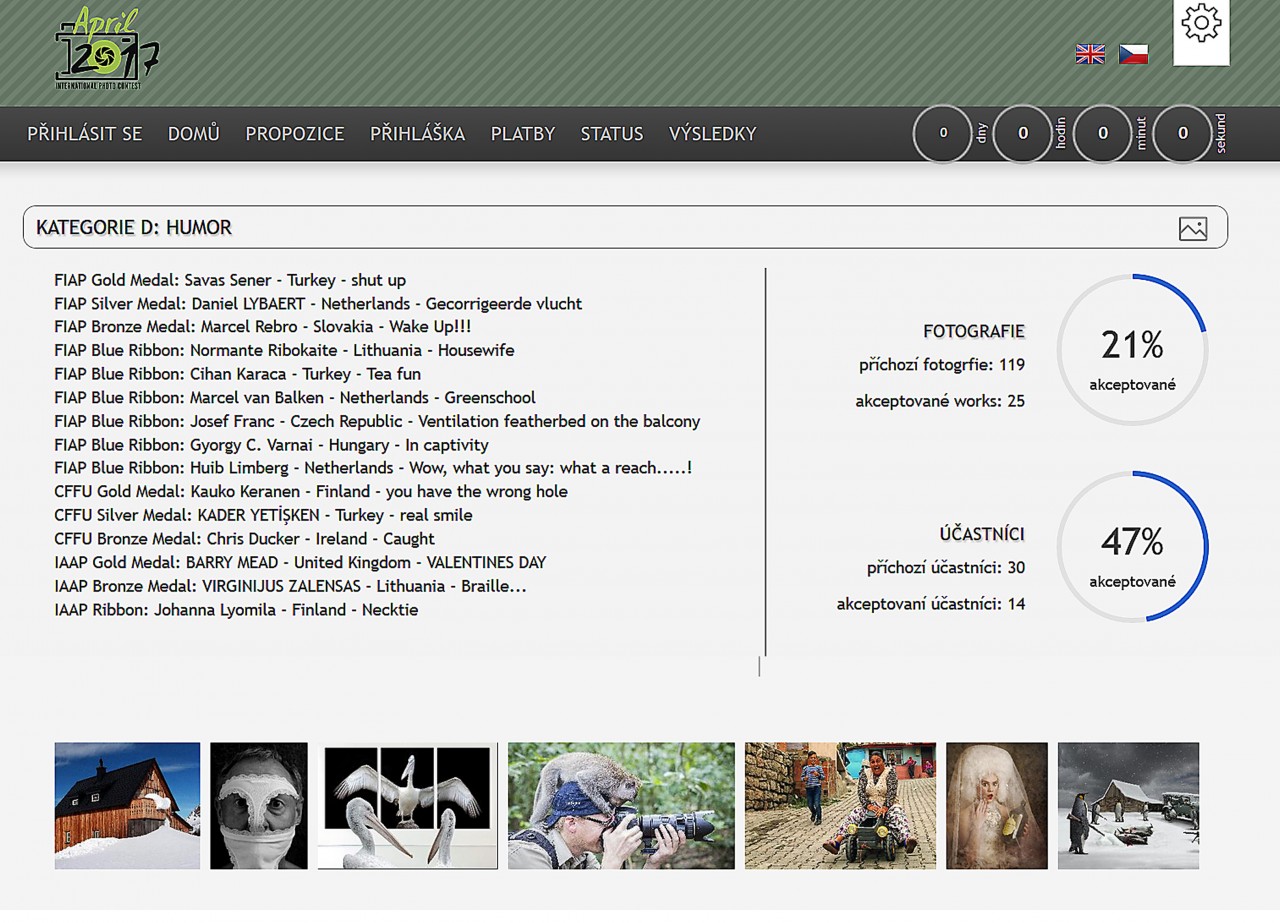The width and height of the screenshot is (1280, 923).
Task: Open the monkey on photographer thumbnail
Action: [x=621, y=806]
